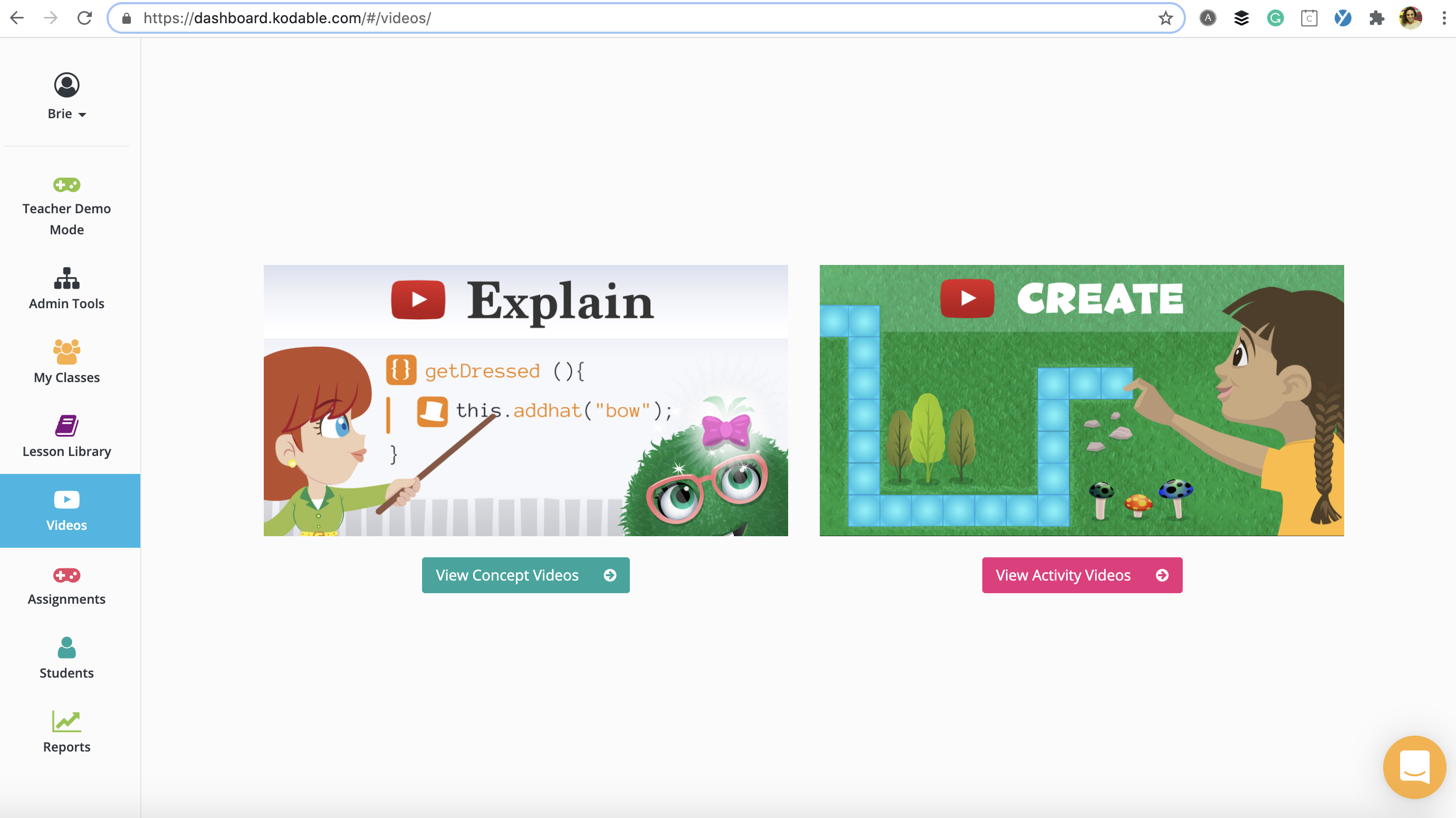
Task: Open Chrome three-dot menu
Action: [x=1443, y=18]
